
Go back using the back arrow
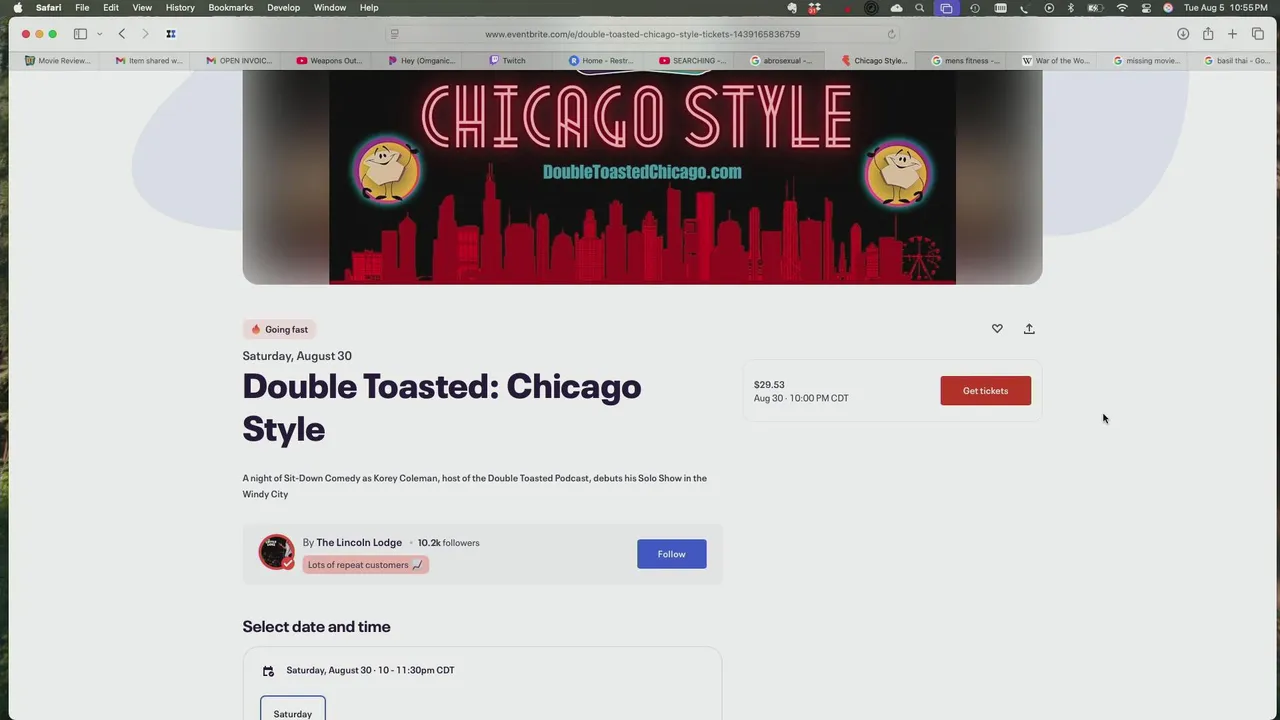[x=122, y=34]
